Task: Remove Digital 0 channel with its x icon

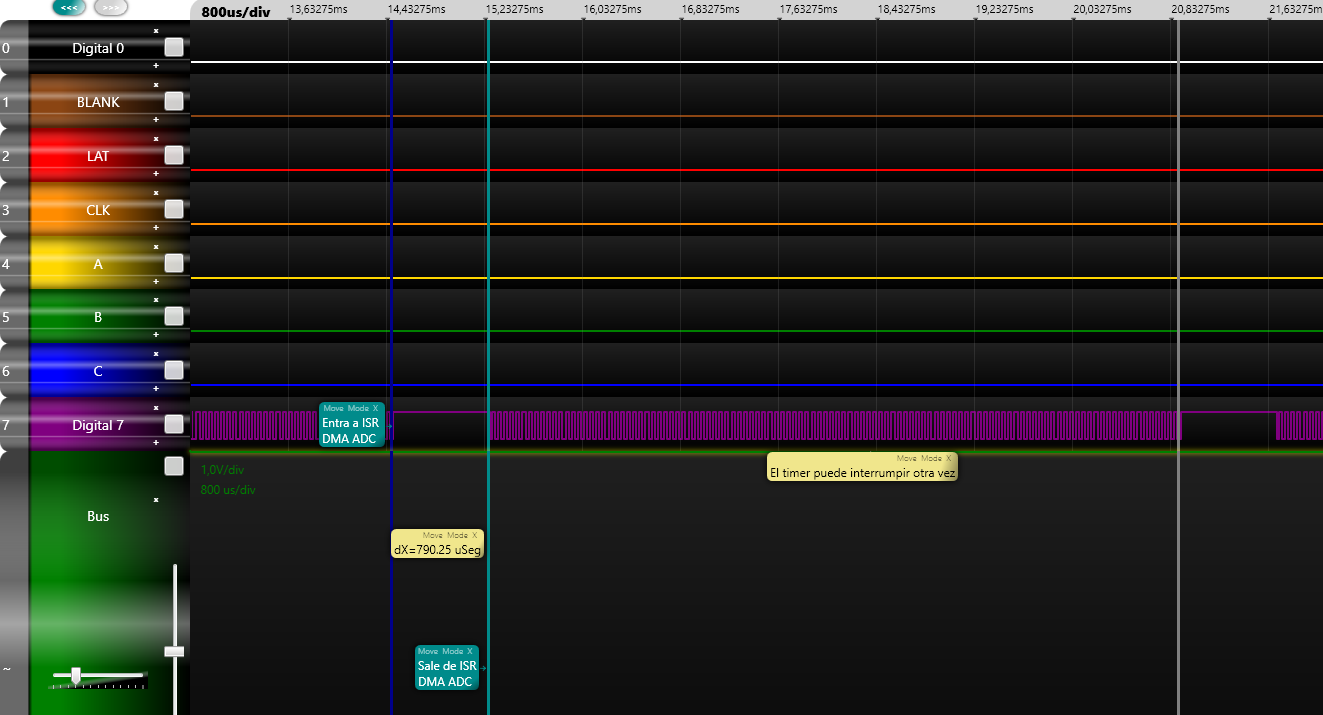Action: [x=156, y=31]
